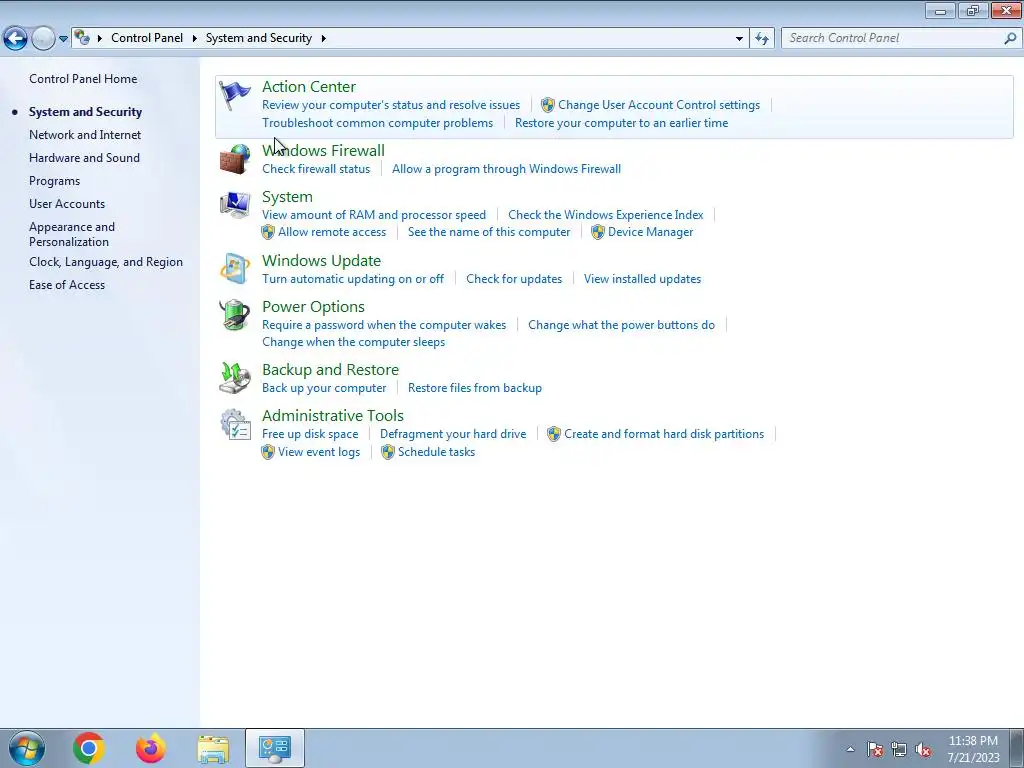Open the Windows Update icon
The width and height of the screenshot is (1024, 768).
234,269
